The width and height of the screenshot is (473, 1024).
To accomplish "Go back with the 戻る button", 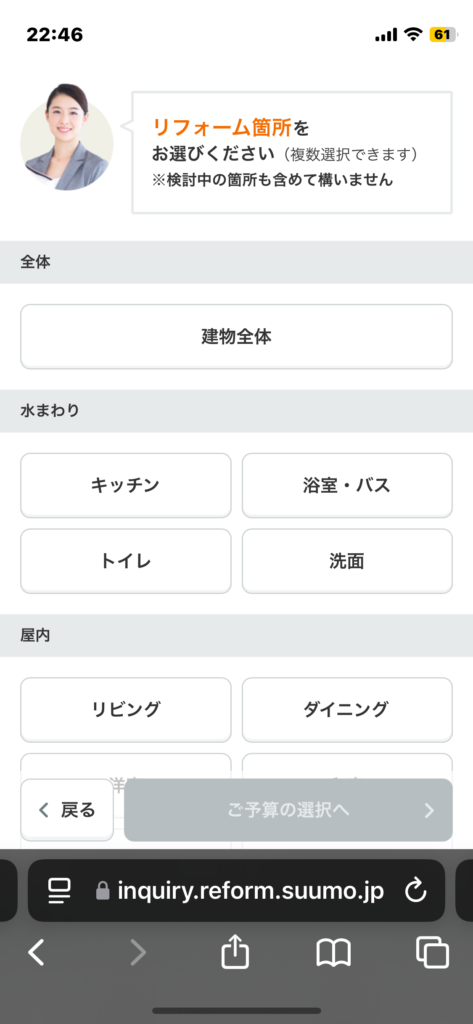I will pos(67,810).
